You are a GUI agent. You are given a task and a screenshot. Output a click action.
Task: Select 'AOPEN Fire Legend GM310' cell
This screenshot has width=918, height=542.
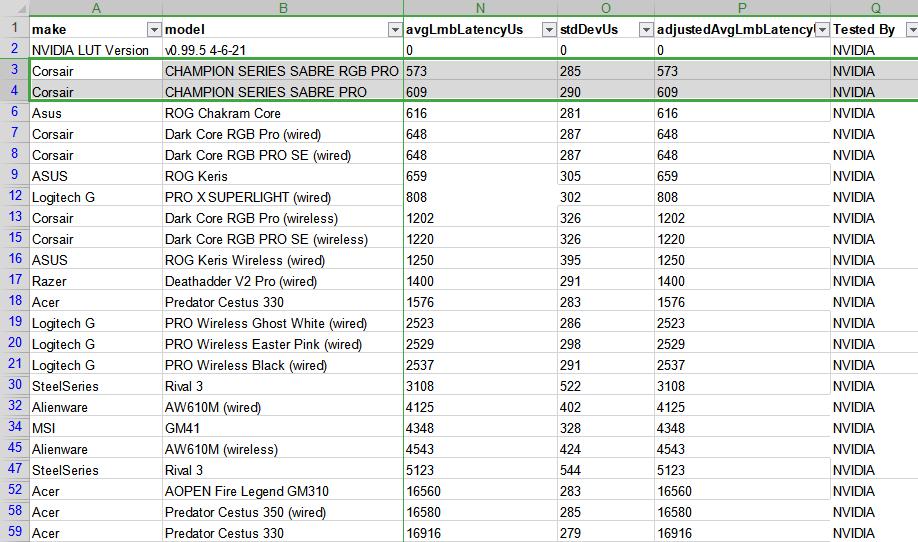[x=283, y=492]
